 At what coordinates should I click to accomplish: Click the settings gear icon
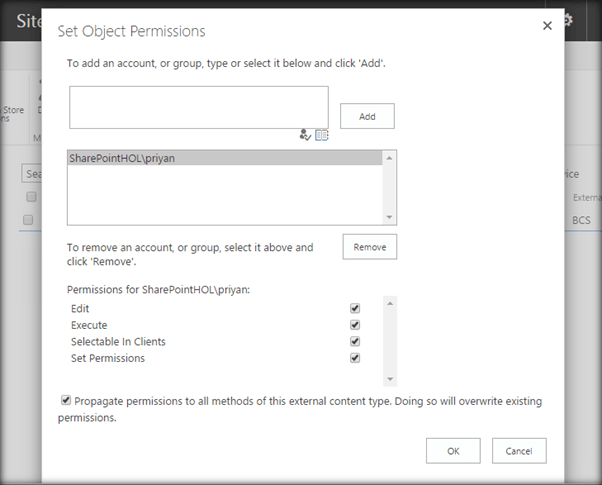coord(594,20)
